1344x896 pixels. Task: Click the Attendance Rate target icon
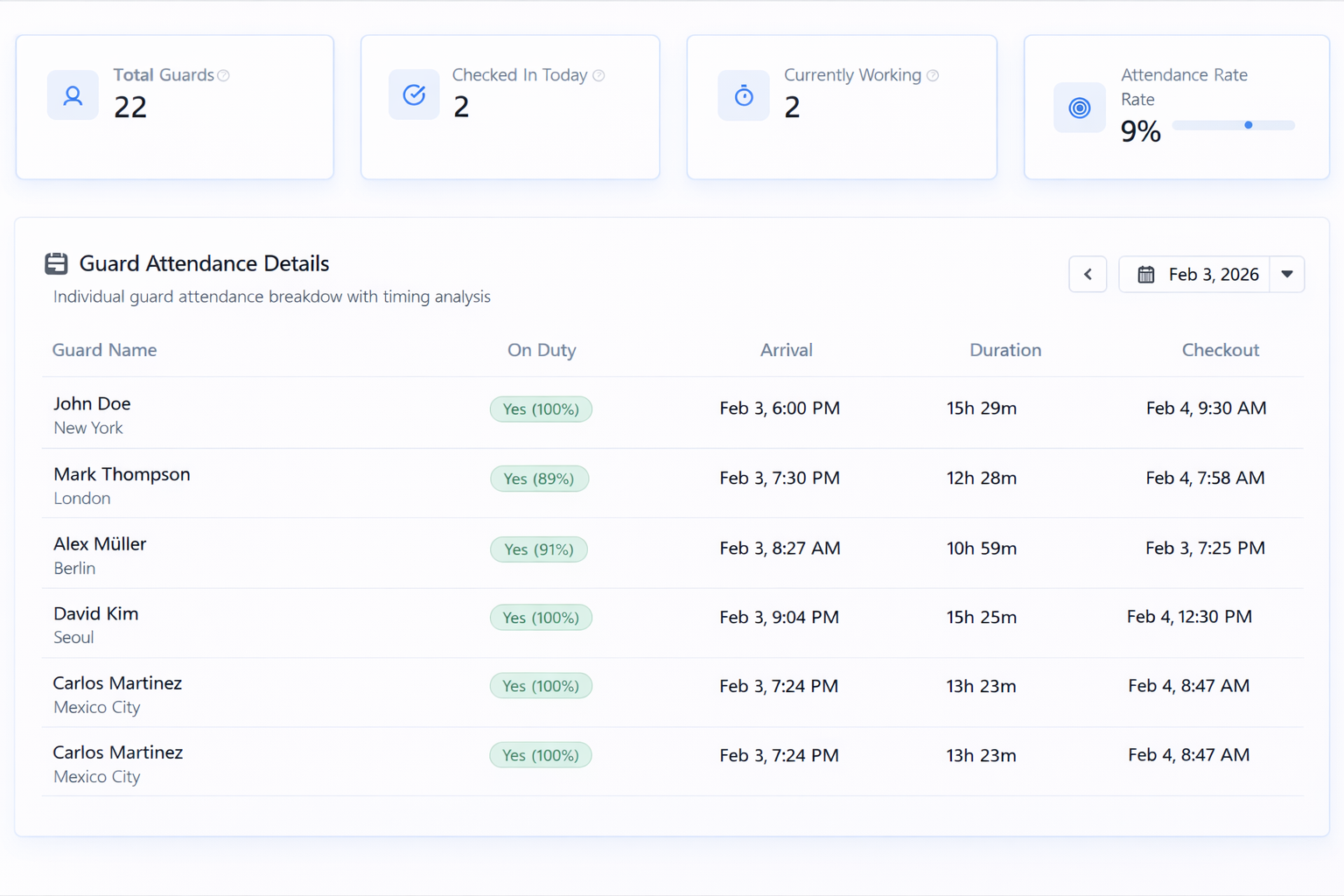coord(1080,108)
